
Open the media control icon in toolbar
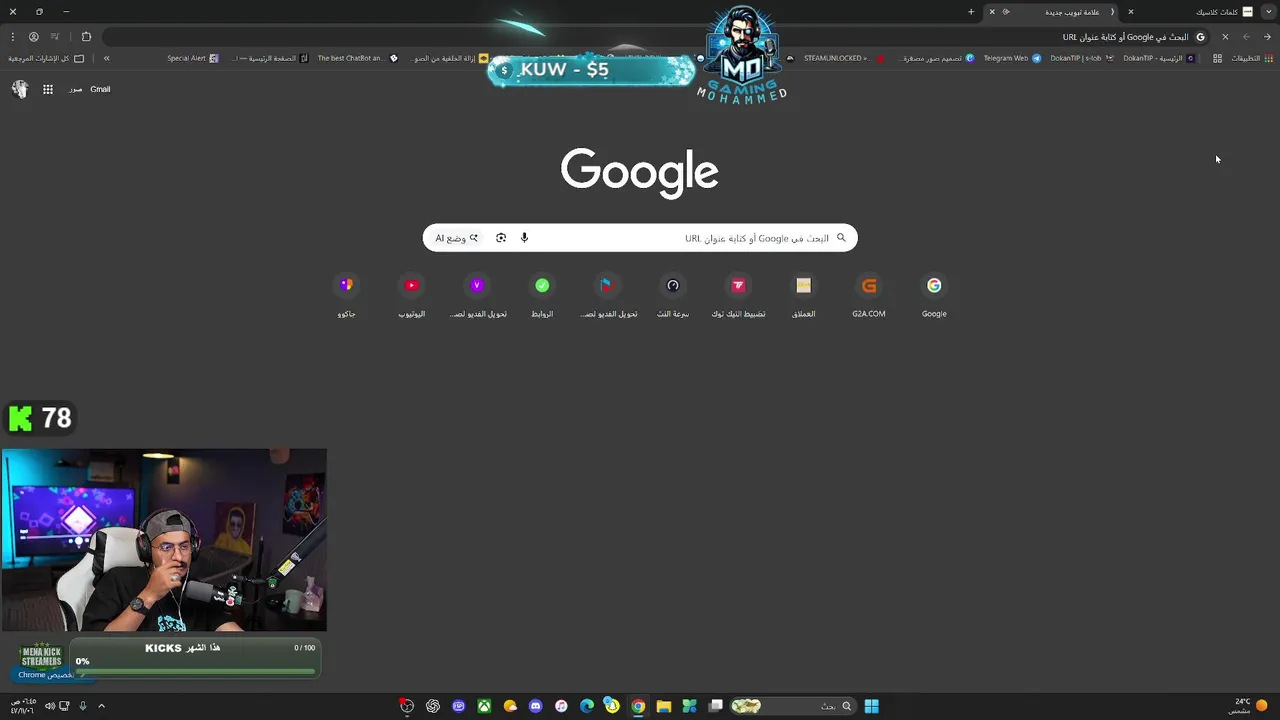pyautogui.click(x=55, y=37)
